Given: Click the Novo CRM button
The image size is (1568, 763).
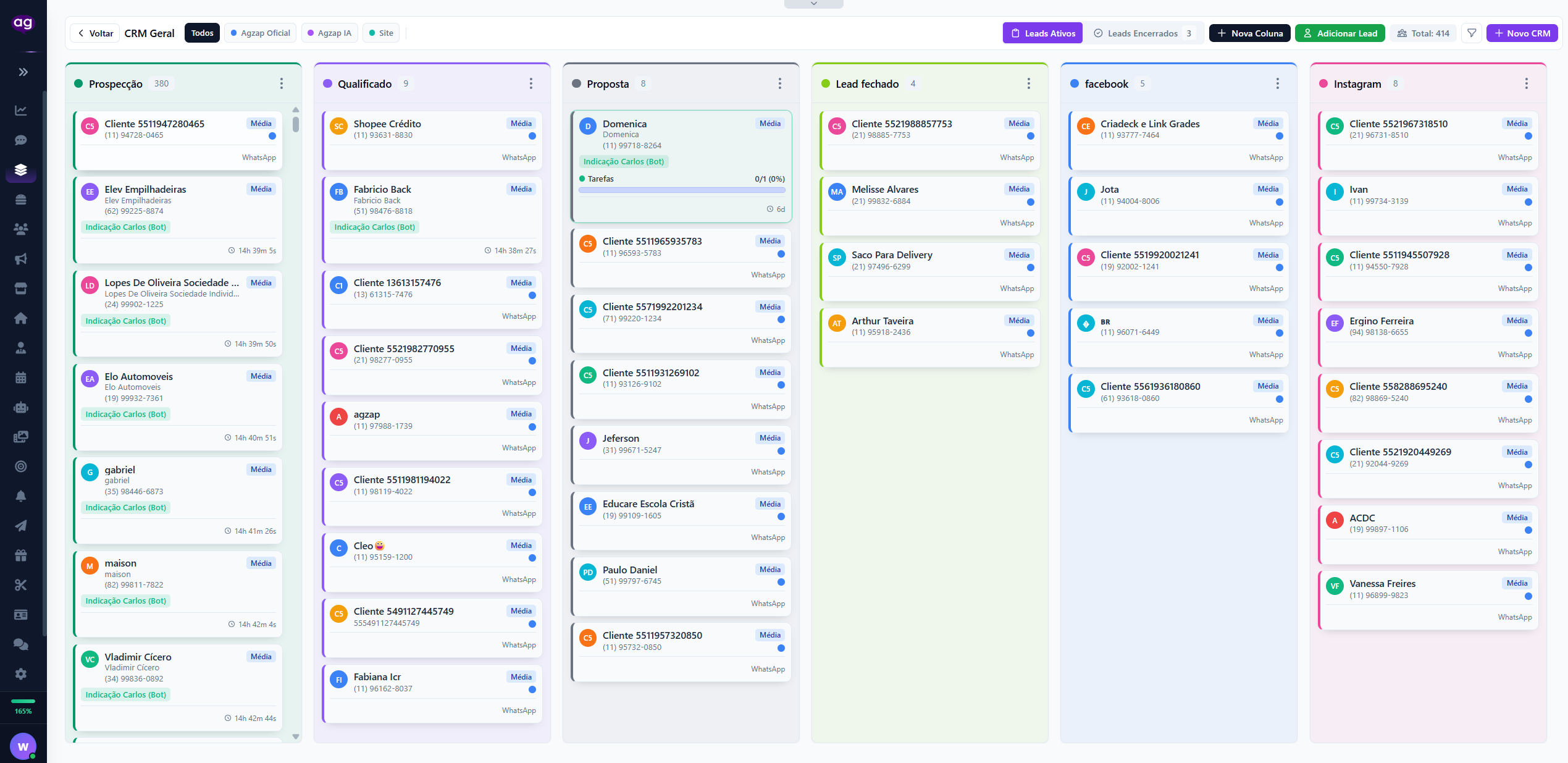Looking at the screenshot, I should click(1522, 33).
